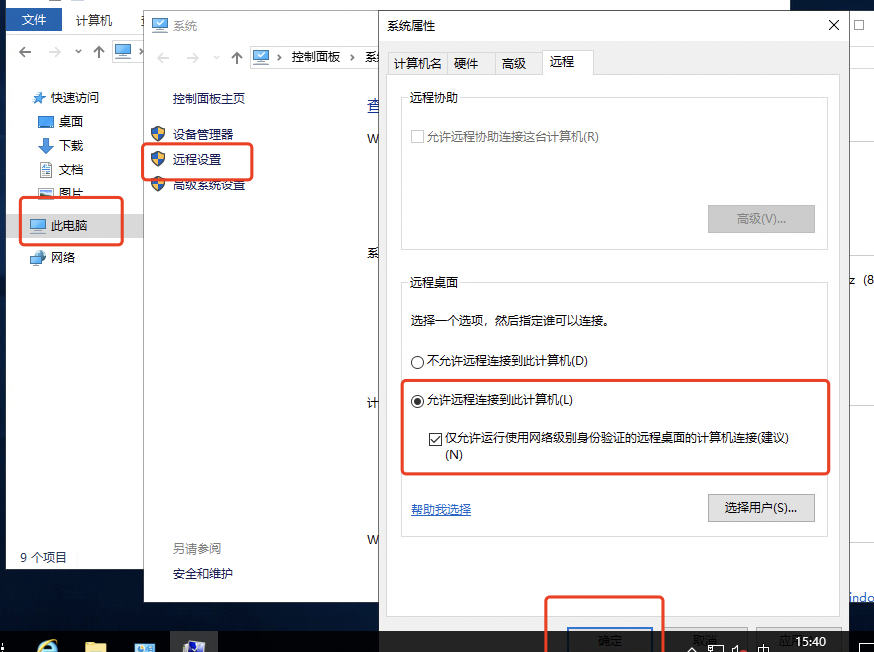Expand recent locations dropdown in File Explorer
This screenshot has height=652, width=874.
(78, 51)
